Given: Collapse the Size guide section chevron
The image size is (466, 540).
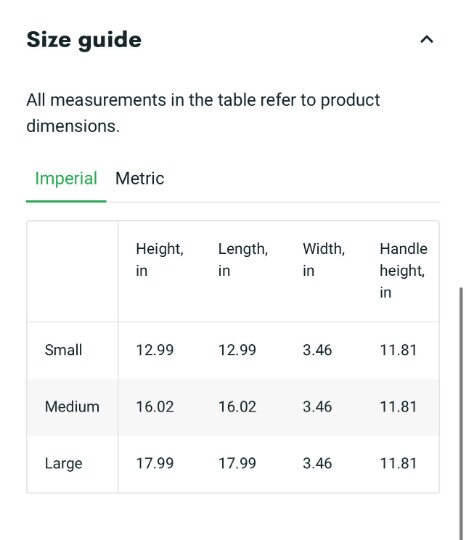Looking at the screenshot, I should click(x=427, y=40).
